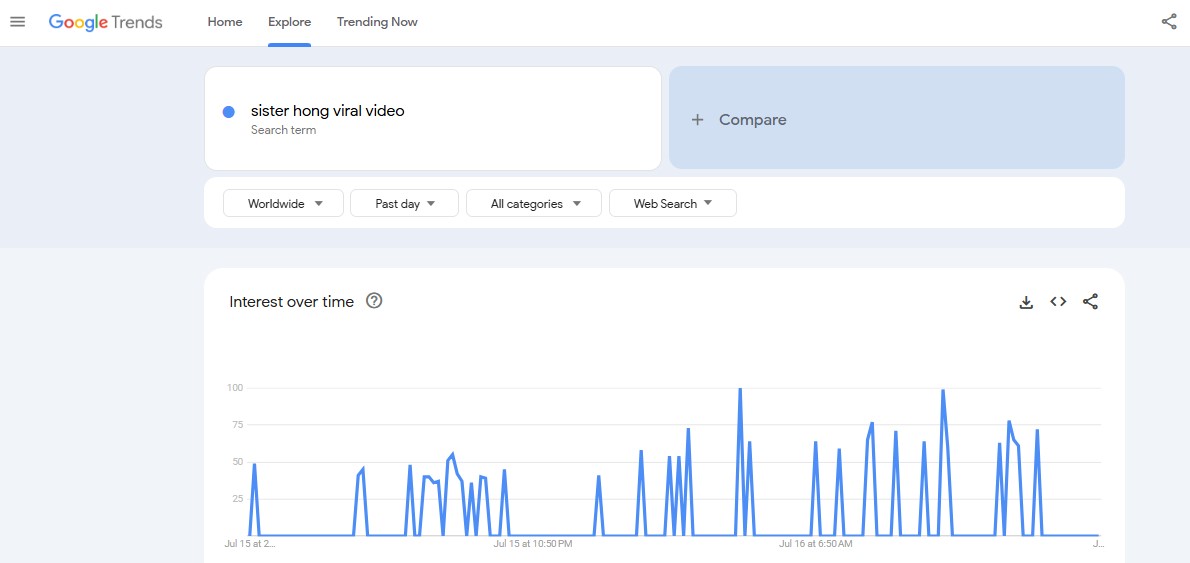Switch to the Trending Now tab
This screenshot has width=1190, height=563.
pyautogui.click(x=377, y=22)
